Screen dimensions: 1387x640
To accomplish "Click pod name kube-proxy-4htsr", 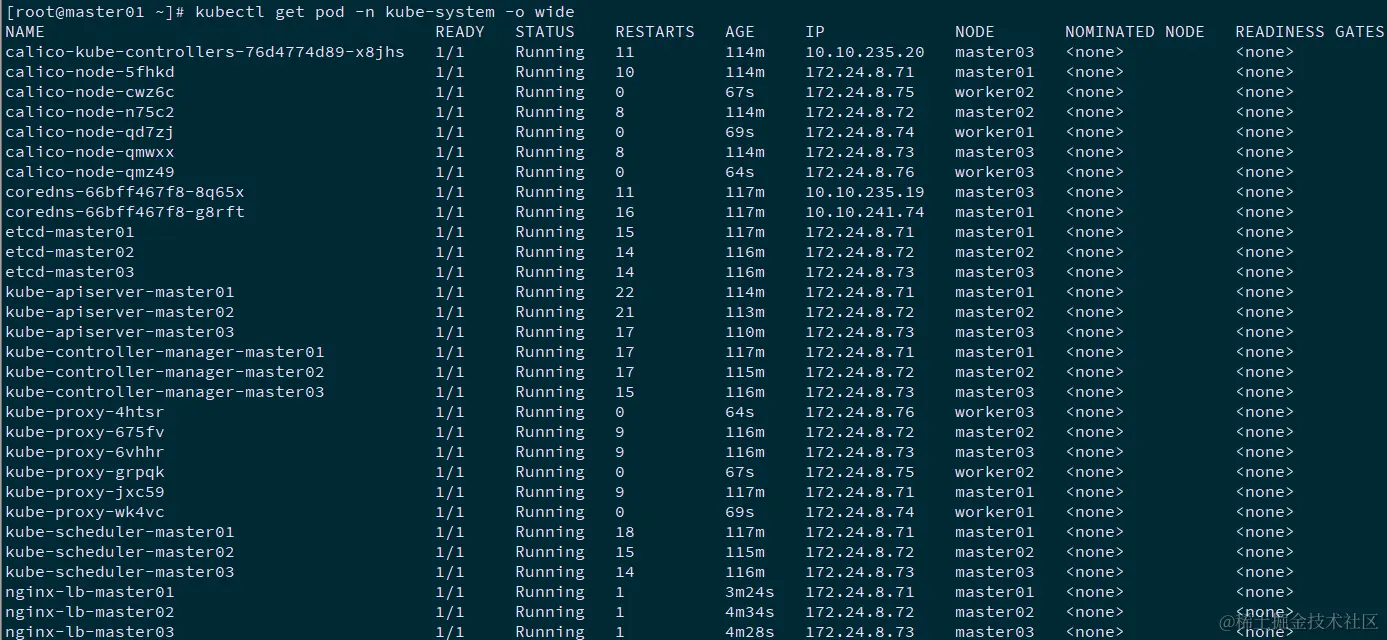I will pos(85,412).
